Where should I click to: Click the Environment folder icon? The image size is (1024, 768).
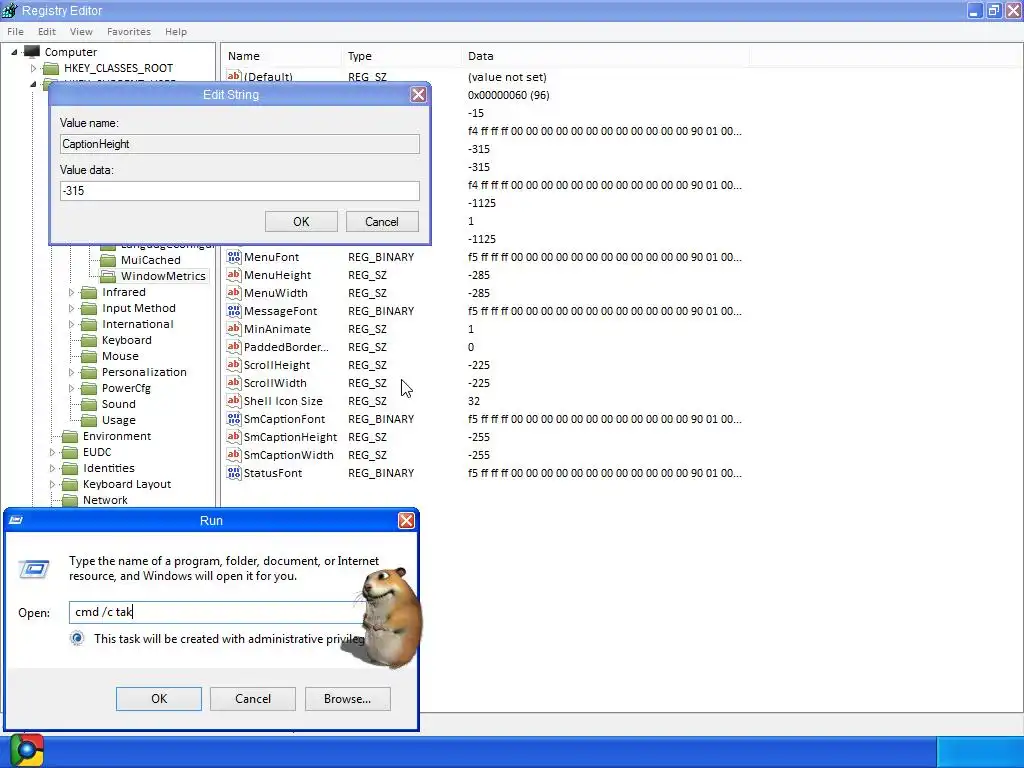(70, 436)
